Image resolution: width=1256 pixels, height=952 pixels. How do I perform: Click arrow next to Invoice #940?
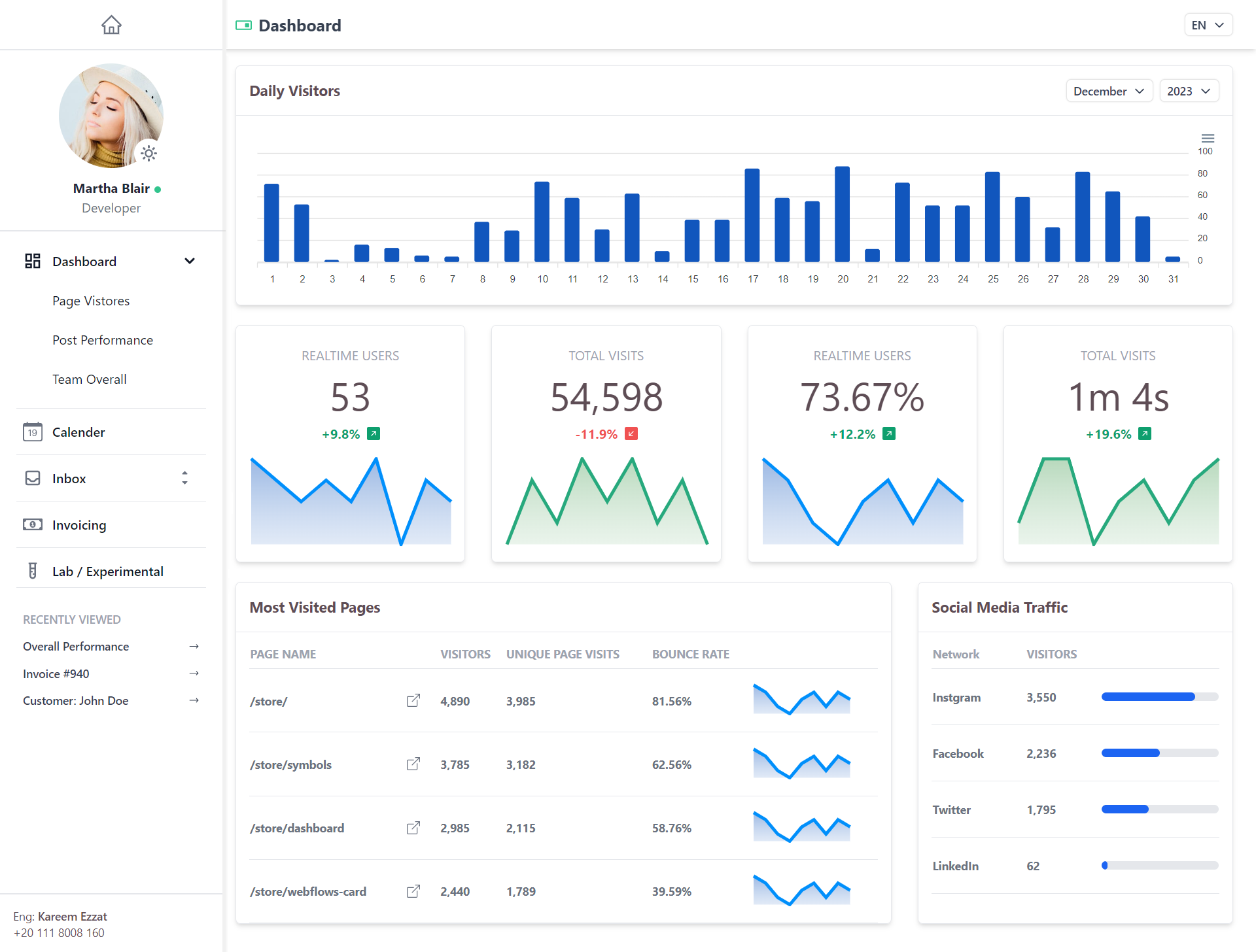[x=194, y=673]
